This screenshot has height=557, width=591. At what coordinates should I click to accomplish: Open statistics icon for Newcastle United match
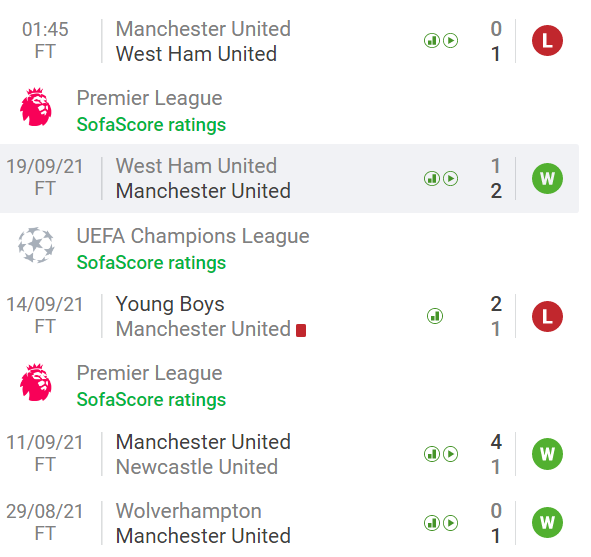(432, 454)
